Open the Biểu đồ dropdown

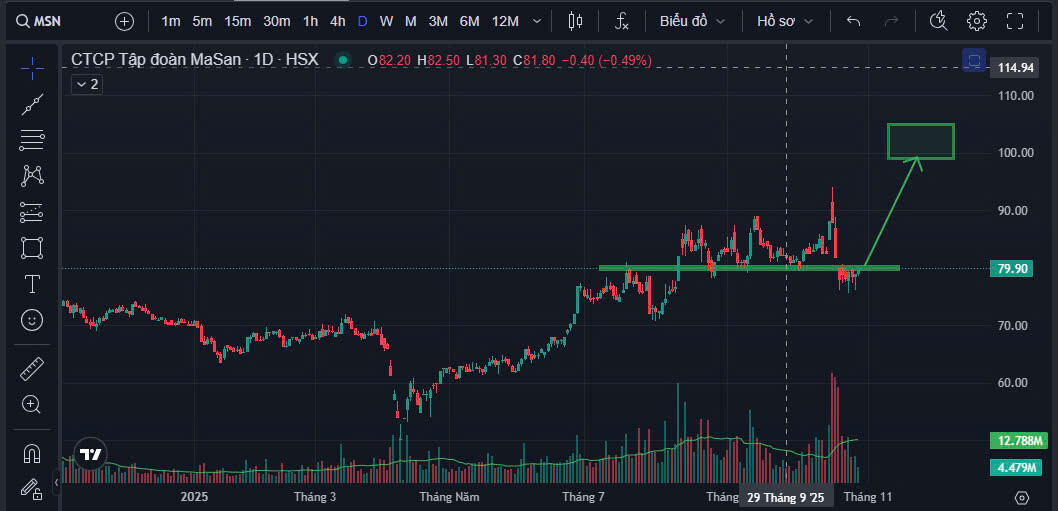[x=691, y=21]
